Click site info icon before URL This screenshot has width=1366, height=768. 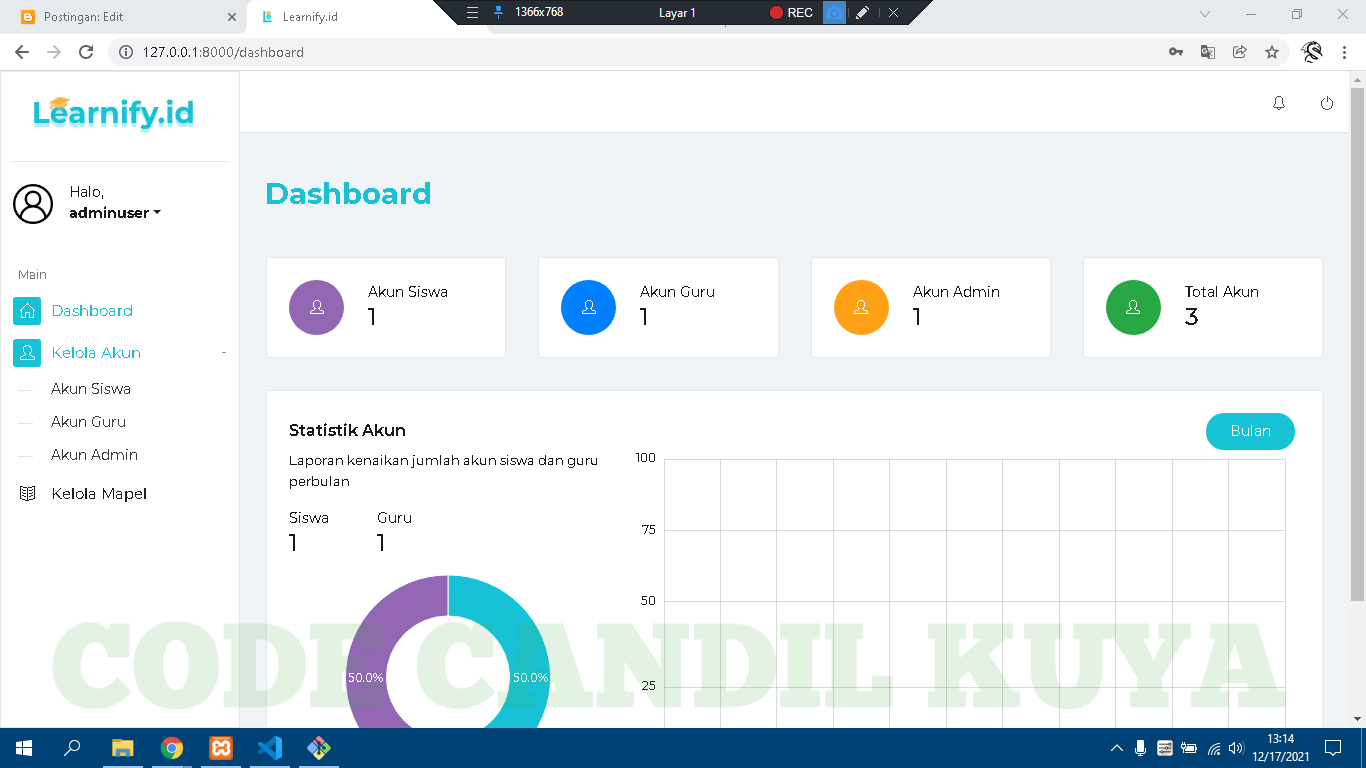pyautogui.click(x=126, y=52)
